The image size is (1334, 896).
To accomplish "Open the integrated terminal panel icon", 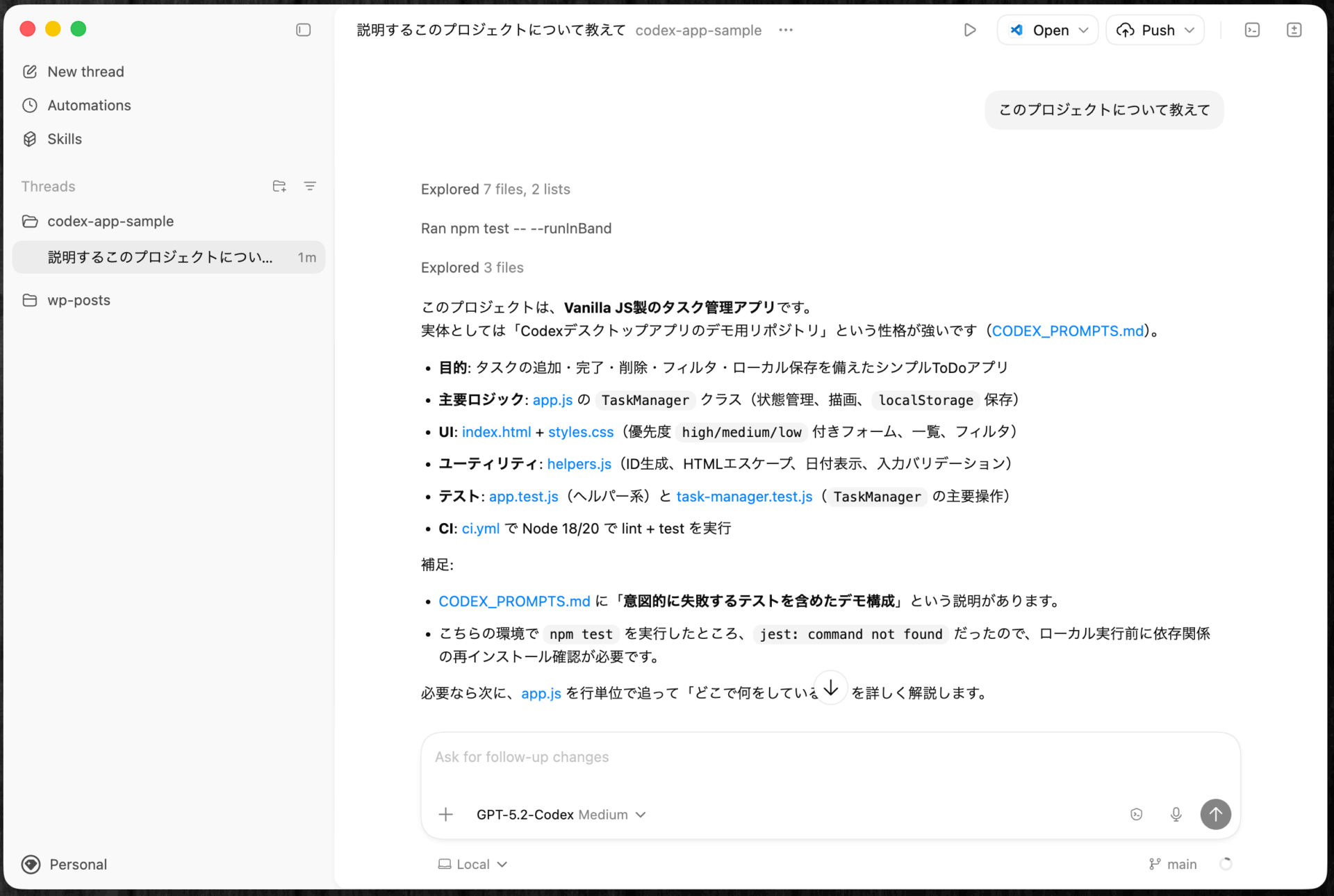I will [1253, 30].
